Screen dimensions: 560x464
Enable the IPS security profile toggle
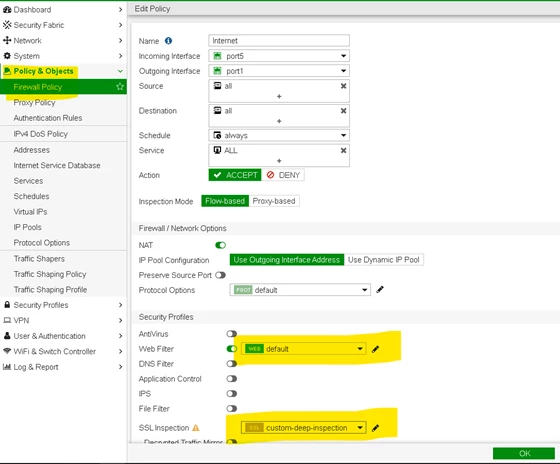(231, 394)
